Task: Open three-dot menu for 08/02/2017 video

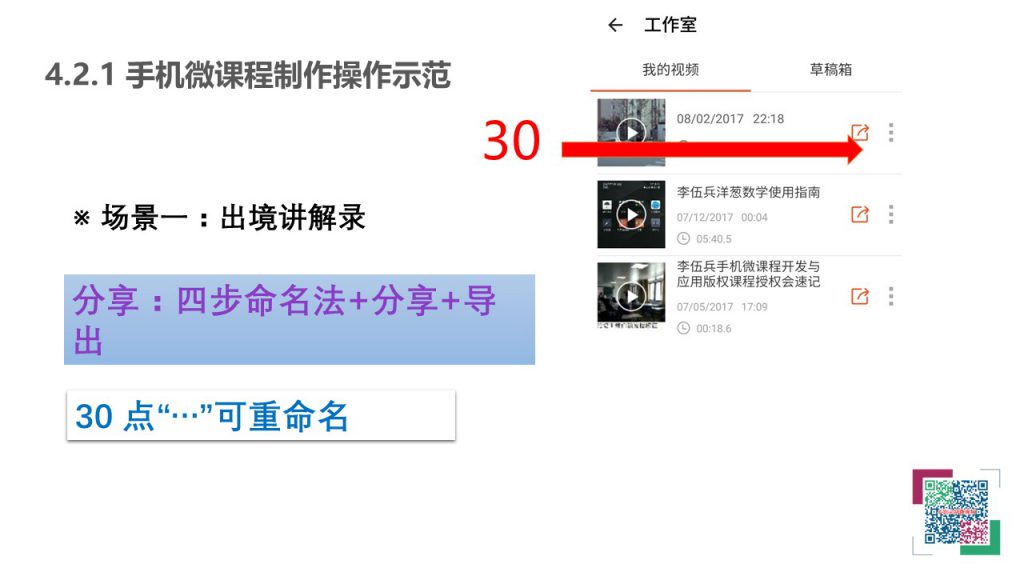Action: 891,133
